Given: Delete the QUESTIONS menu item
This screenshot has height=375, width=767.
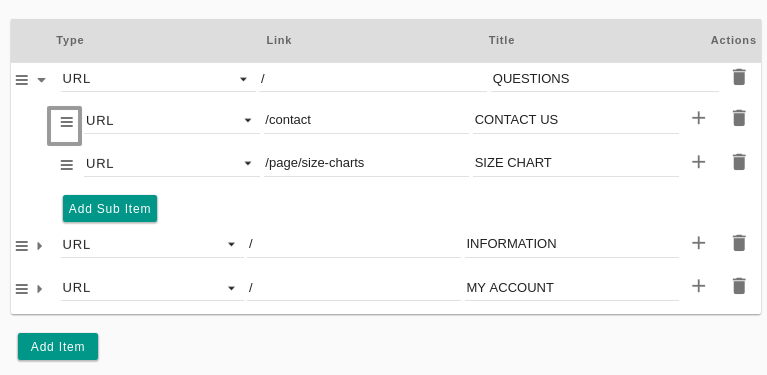Looking at the screenshot, I should coord(739,77).
